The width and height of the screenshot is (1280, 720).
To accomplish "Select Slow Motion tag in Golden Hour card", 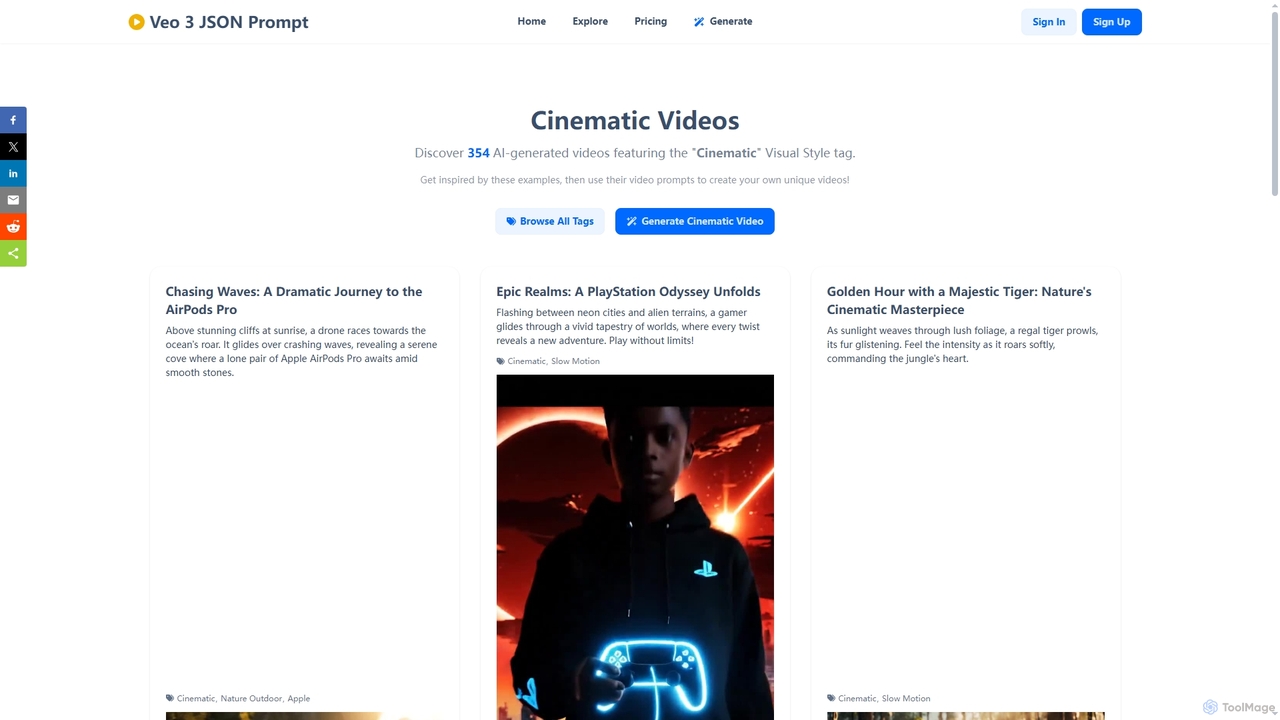I will tap(906, 698).
